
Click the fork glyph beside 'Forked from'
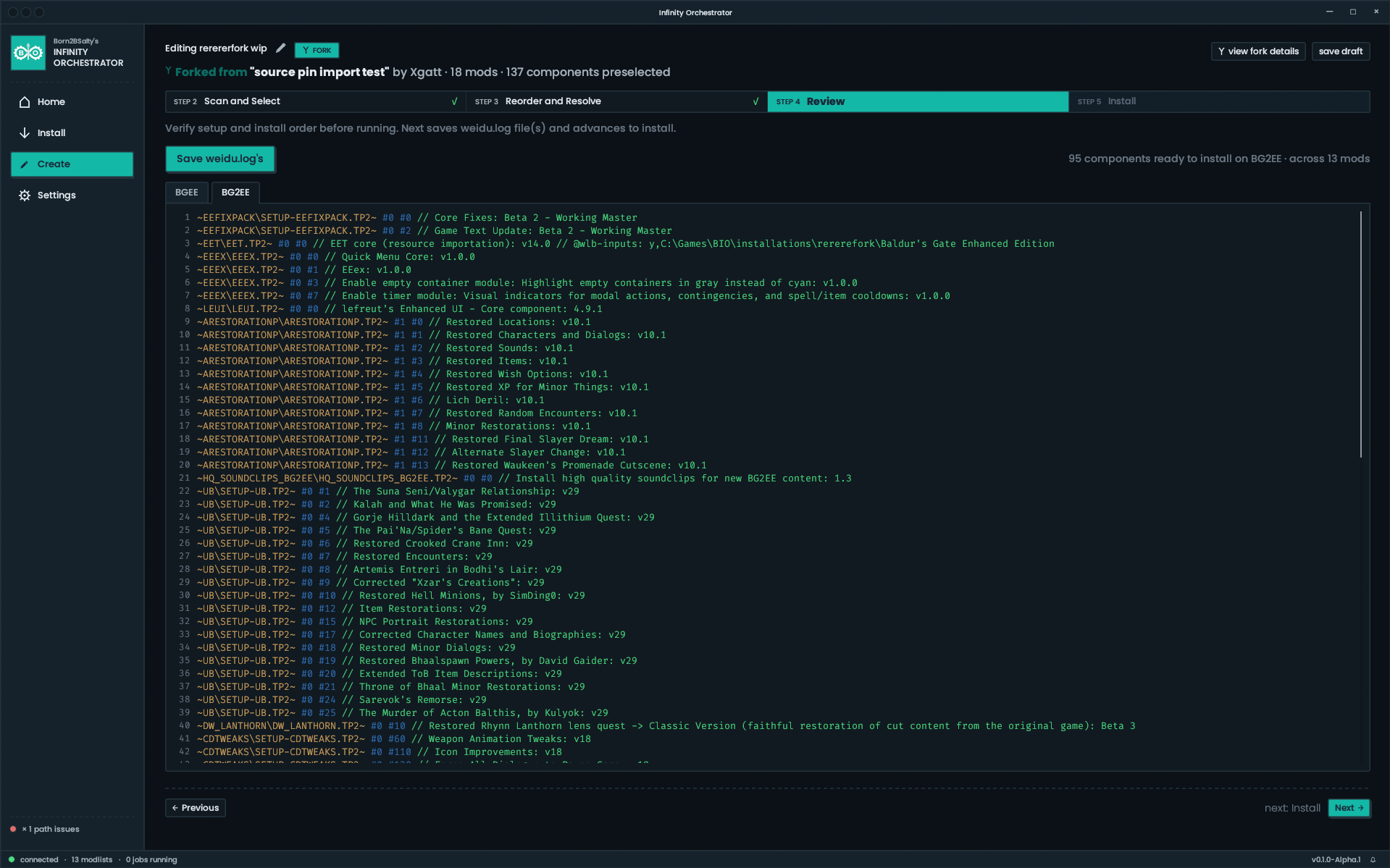tap(169, 71)
